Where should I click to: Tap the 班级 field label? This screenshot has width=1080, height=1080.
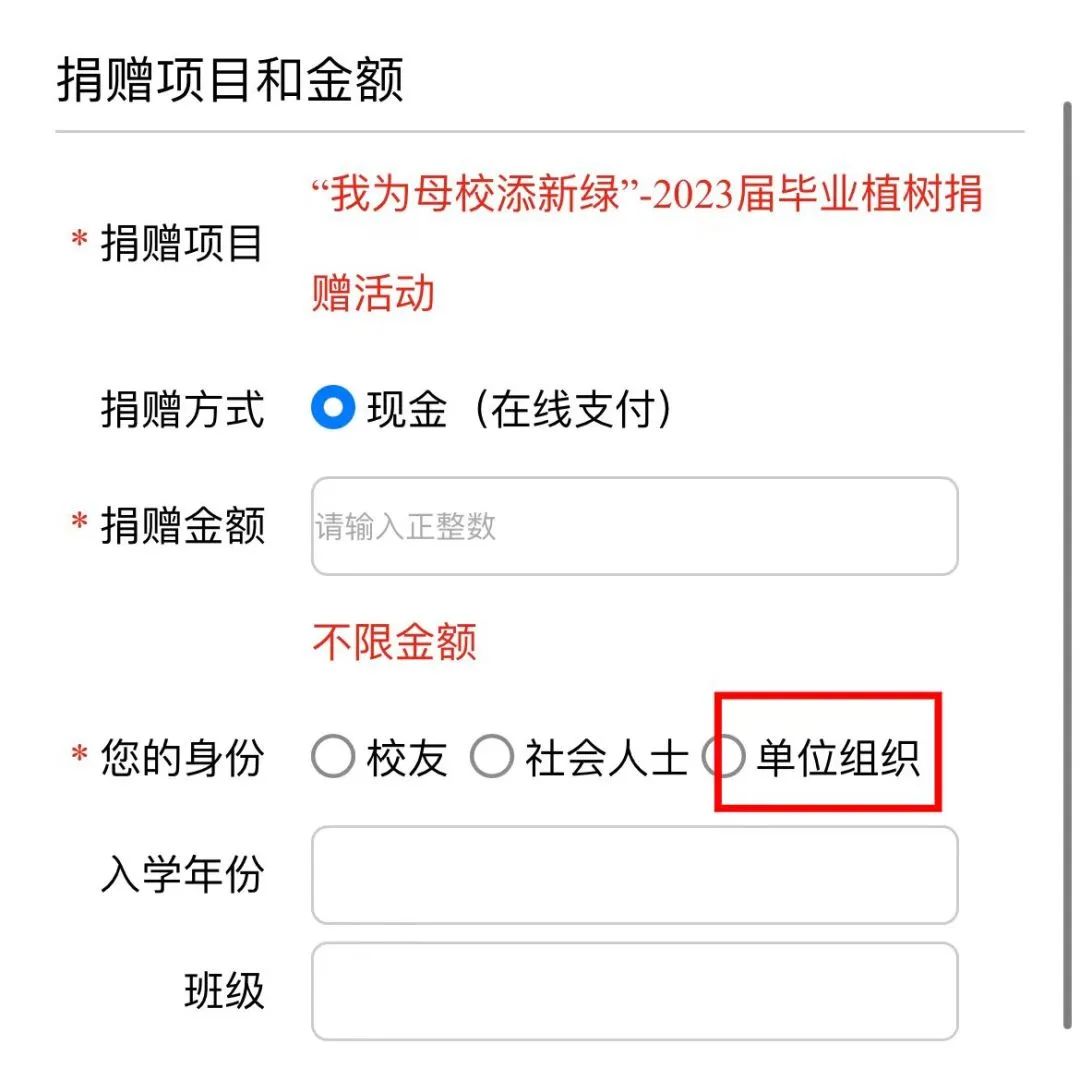(224, 991)
